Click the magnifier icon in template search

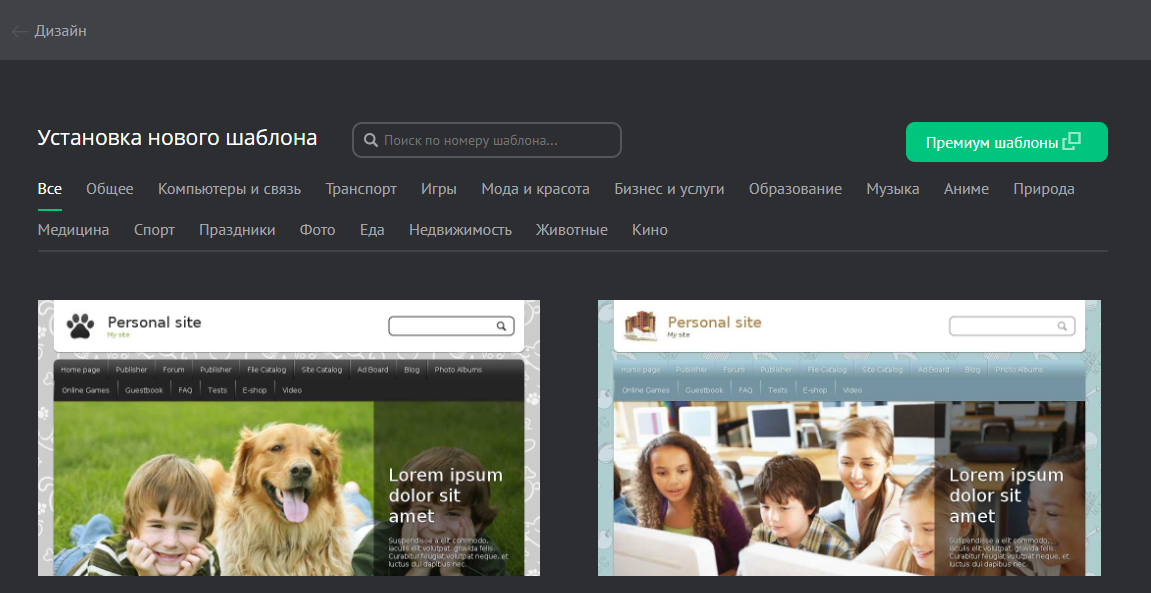pyautogui.click(x=370, y=141)
